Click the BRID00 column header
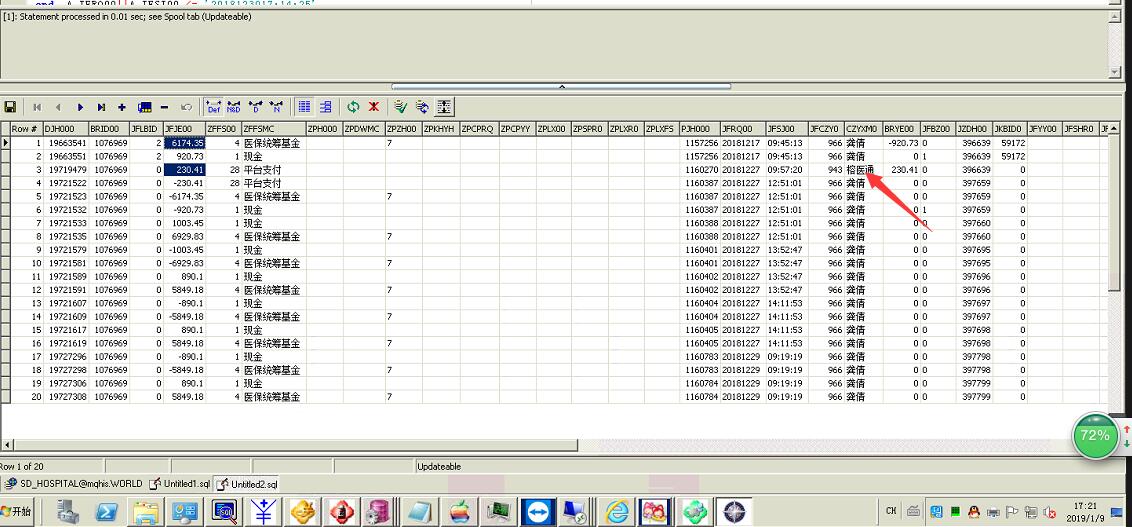Image resolution: width=1132 pixels, height=527 pixels. [x=110, y=129]
